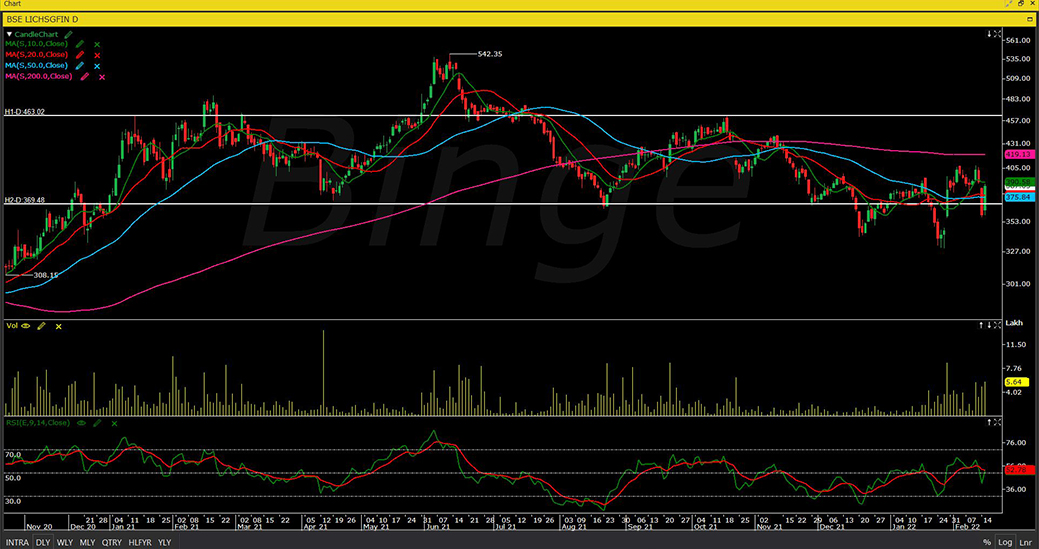Edit the Vol indicator settings
1039x549 pixels.
[x=42, y=326]
